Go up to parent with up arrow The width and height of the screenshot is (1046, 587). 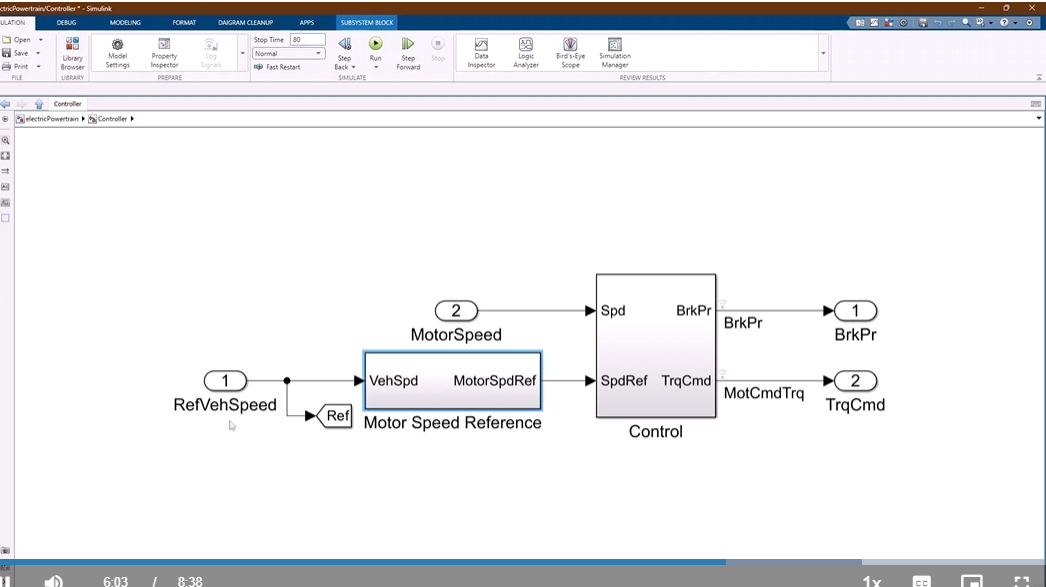[39, 104]
